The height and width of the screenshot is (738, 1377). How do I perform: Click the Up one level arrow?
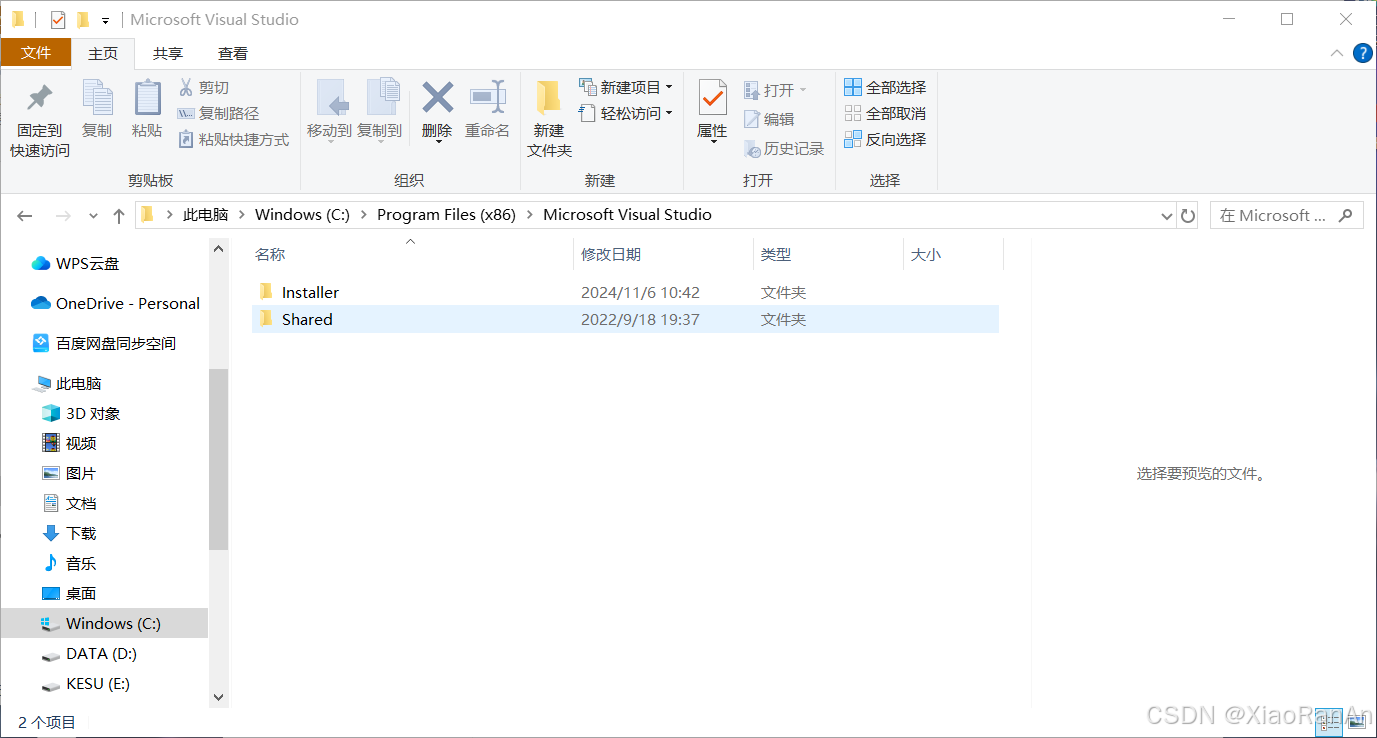click(x=119, y=215)
